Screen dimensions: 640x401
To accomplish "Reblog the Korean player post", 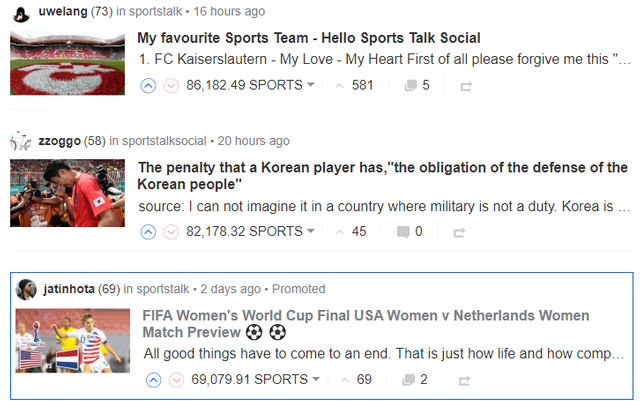I will coord(459,232).
